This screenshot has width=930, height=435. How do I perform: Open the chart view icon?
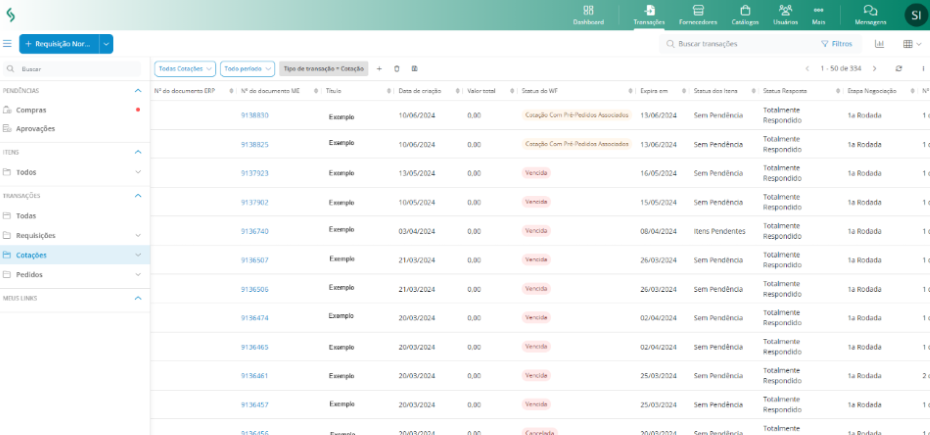pyautogui.click(x=879, y=44)
